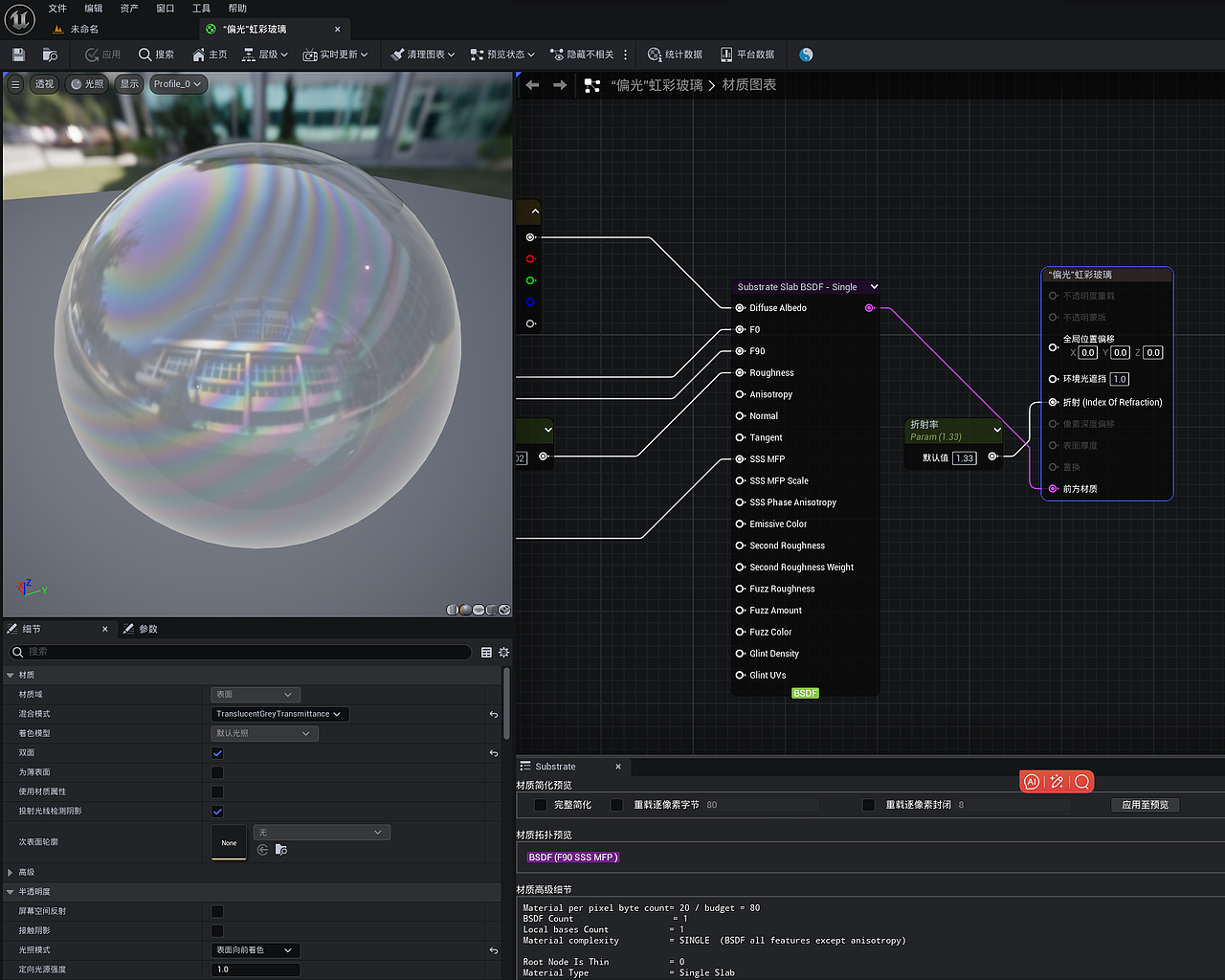This screenshot has height=980, width=1225.
Task: Open the 着色模型 dropdown
Action: (264, 733)
